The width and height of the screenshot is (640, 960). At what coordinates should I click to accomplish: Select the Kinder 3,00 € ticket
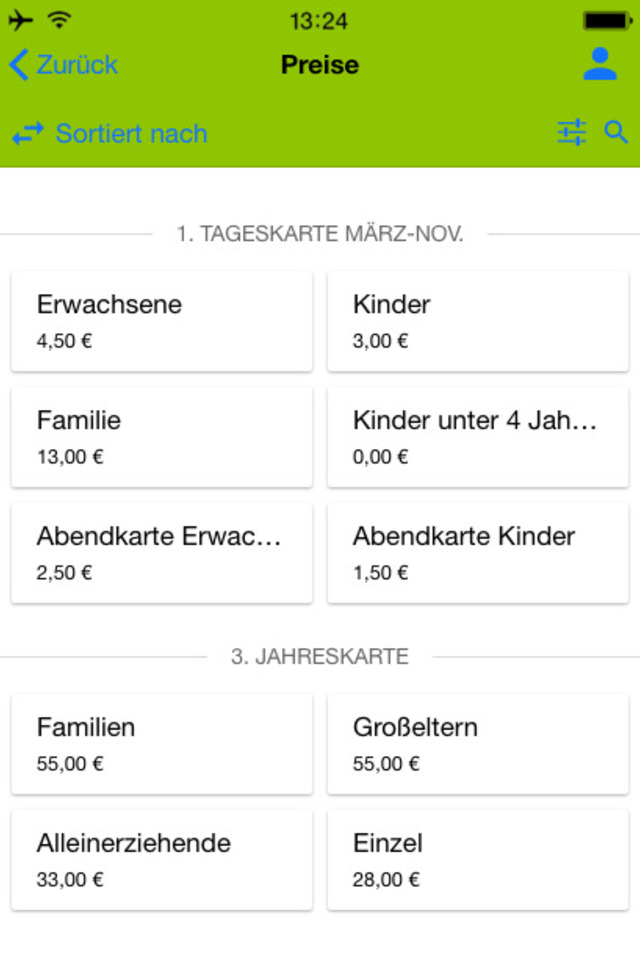477,321
